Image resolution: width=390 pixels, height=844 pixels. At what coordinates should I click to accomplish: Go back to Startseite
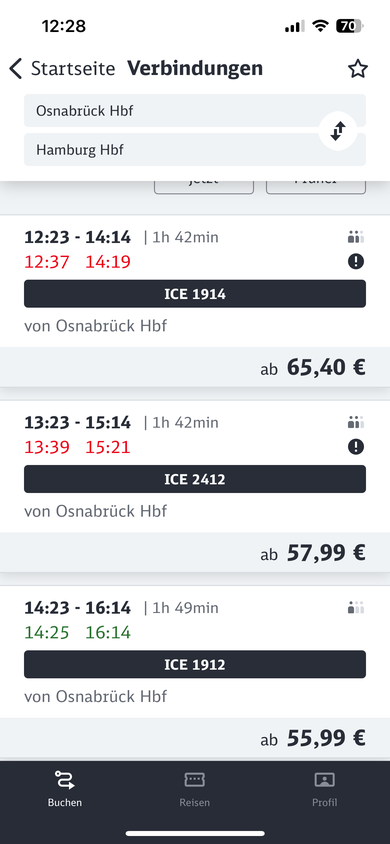62,69
